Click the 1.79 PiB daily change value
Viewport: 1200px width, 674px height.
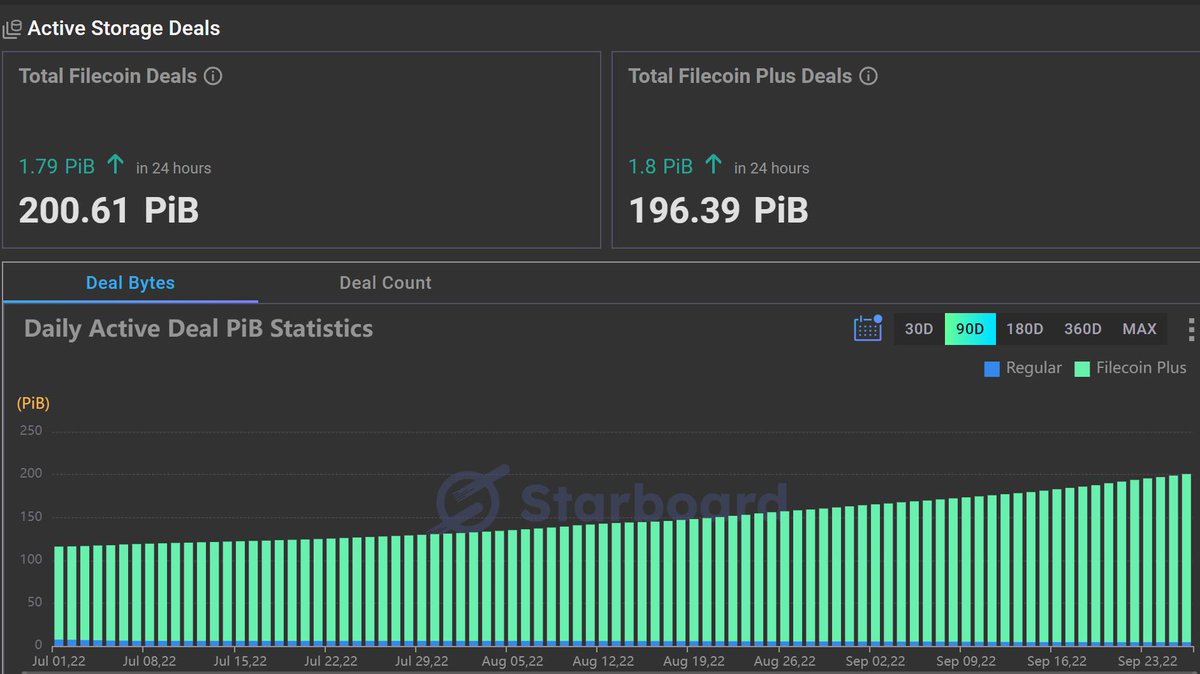coord(57,166)
